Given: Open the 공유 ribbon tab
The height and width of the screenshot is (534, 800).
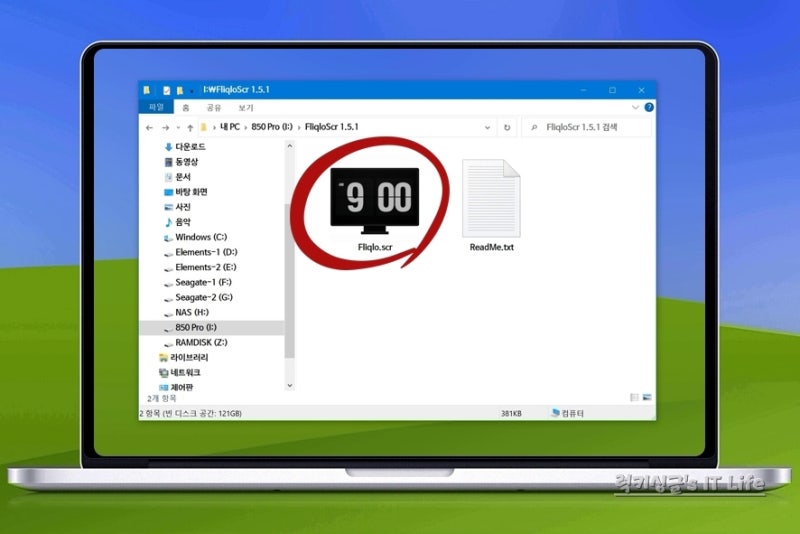Looking at the screenshot, I should [x=214, y=108].
